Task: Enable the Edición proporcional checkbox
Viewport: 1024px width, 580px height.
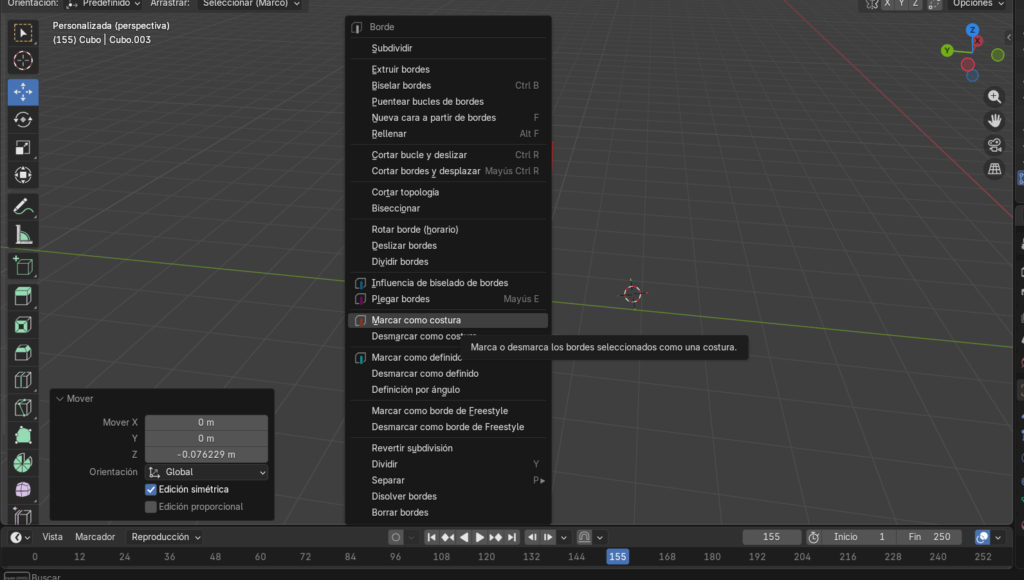Action: click(x=151, y=507)
